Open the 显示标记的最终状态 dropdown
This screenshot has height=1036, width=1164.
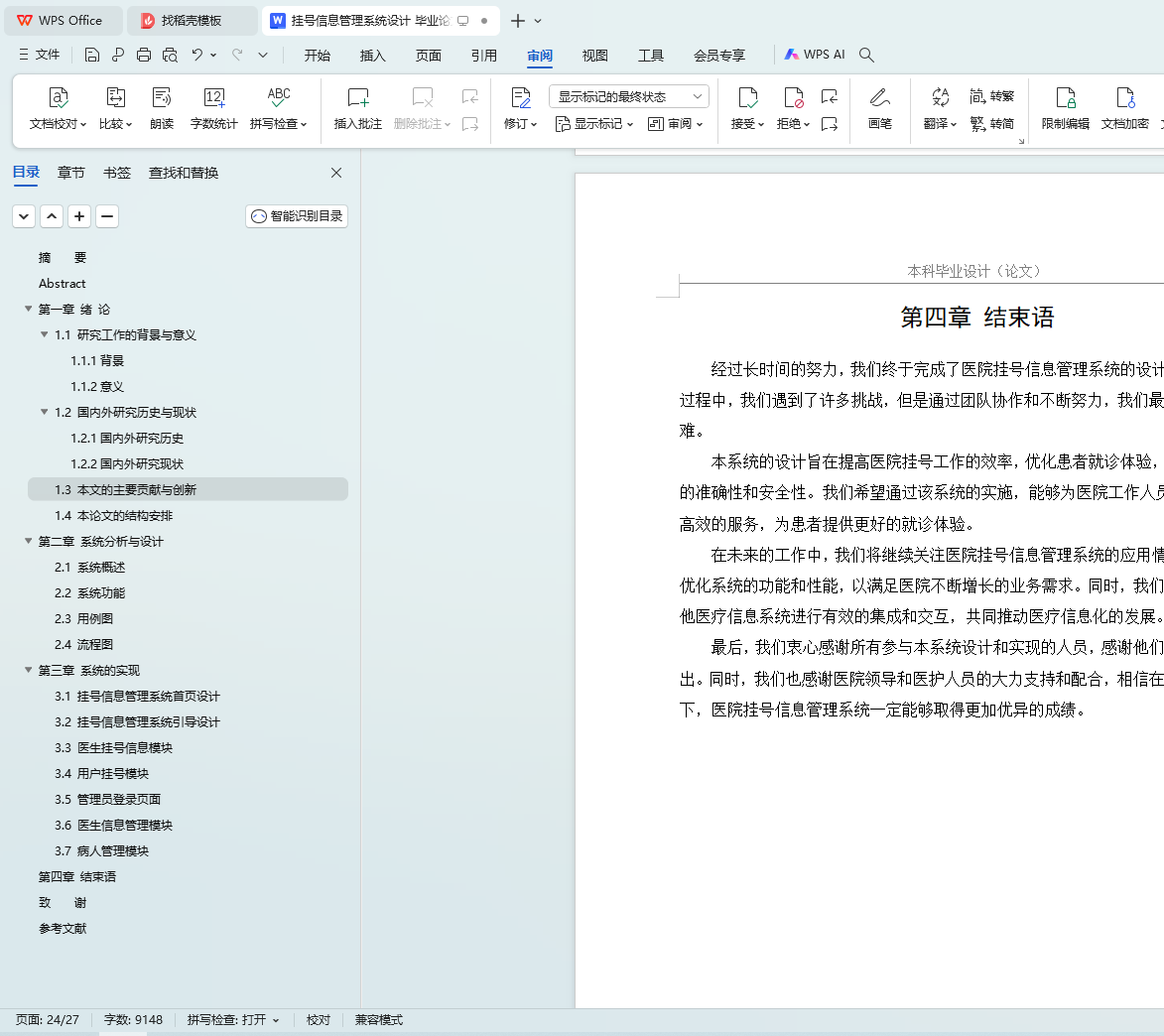pos(629,96)
